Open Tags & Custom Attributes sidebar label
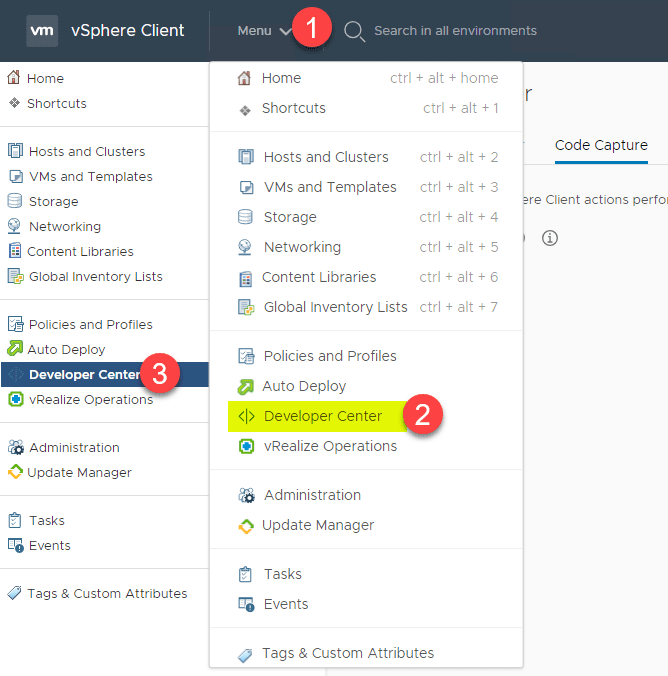Screen dimensions: 668x676 click(107, 594)
